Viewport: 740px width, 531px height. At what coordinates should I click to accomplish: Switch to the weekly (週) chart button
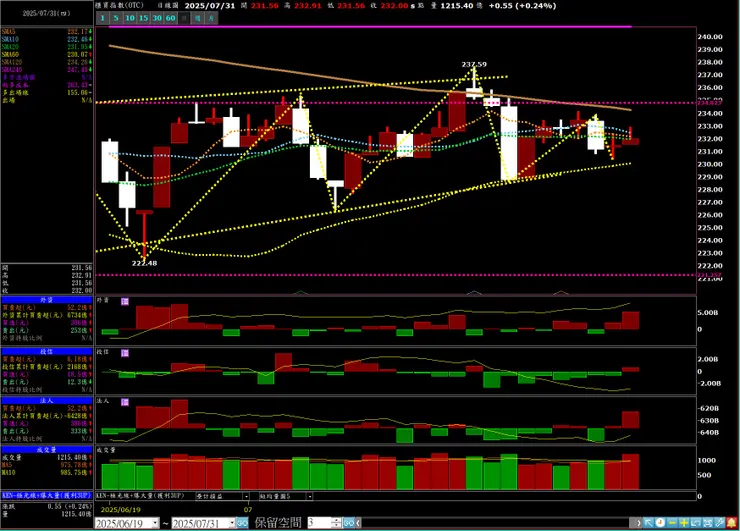pyautogui.click(x=198, y=18)
